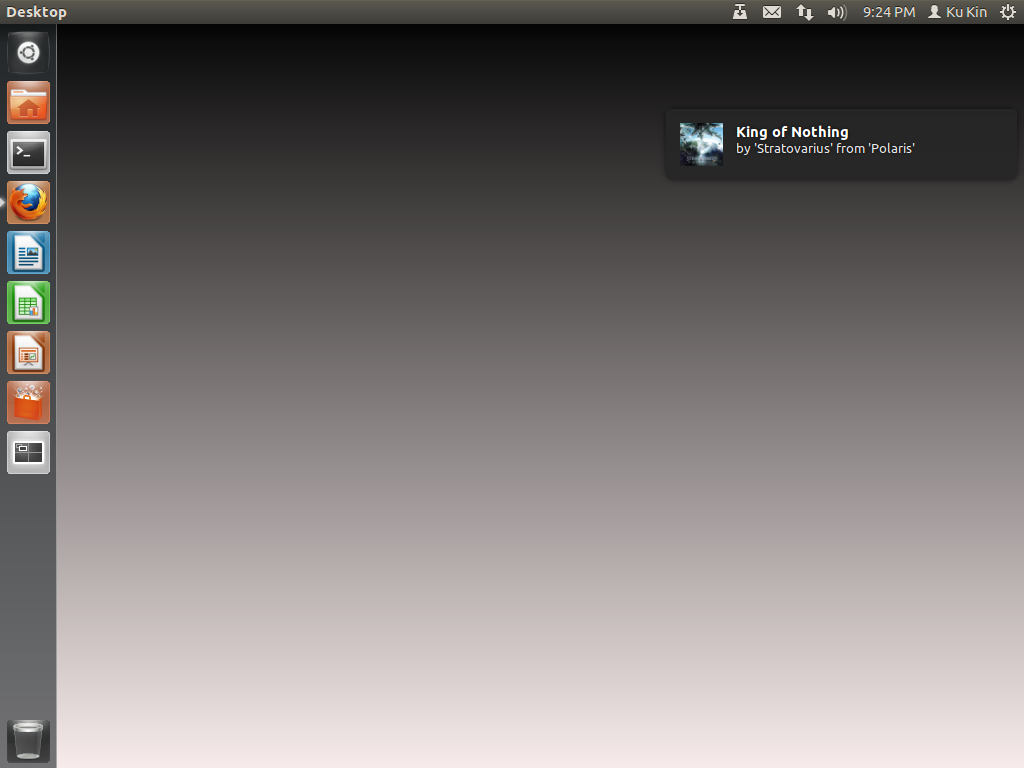Open the Ubuntu Software Center
Viewport: 1024px width, 768px height.
[x=28, y=402]
